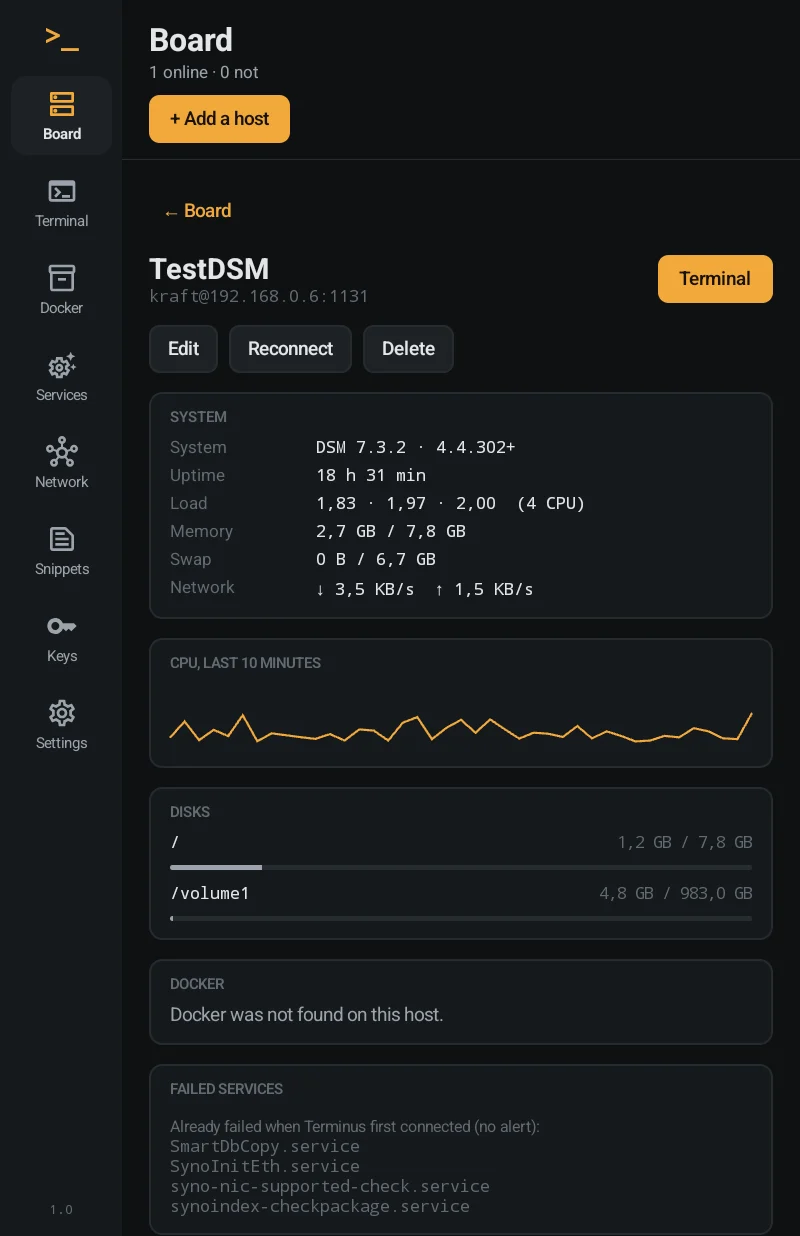Click the DOCKER panel heading
Screen dimensions: 800x1236
[197, 984]
